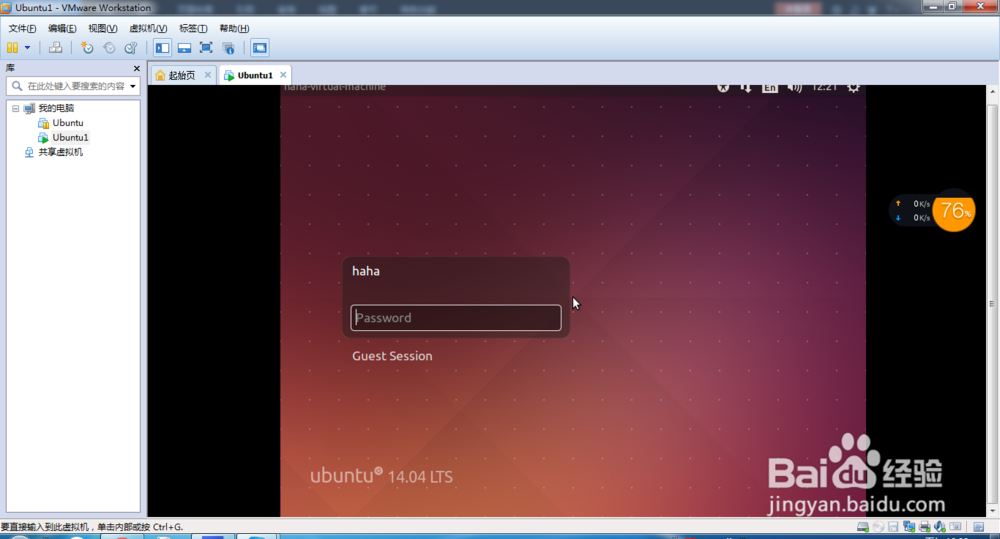Enter full screen mode icon
The width and height of the screenshot is (1000, 539).
click(206, 48)
